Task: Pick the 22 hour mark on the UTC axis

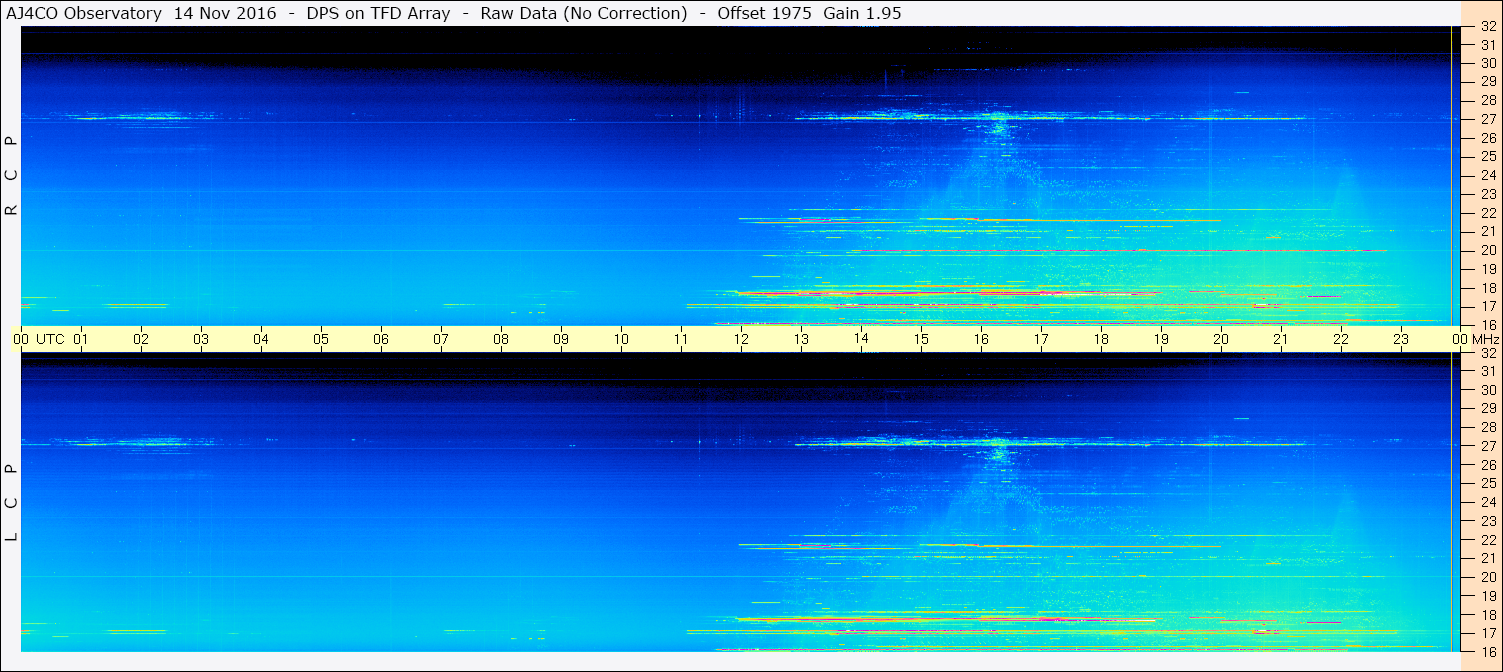Action: click(1341, 339)
